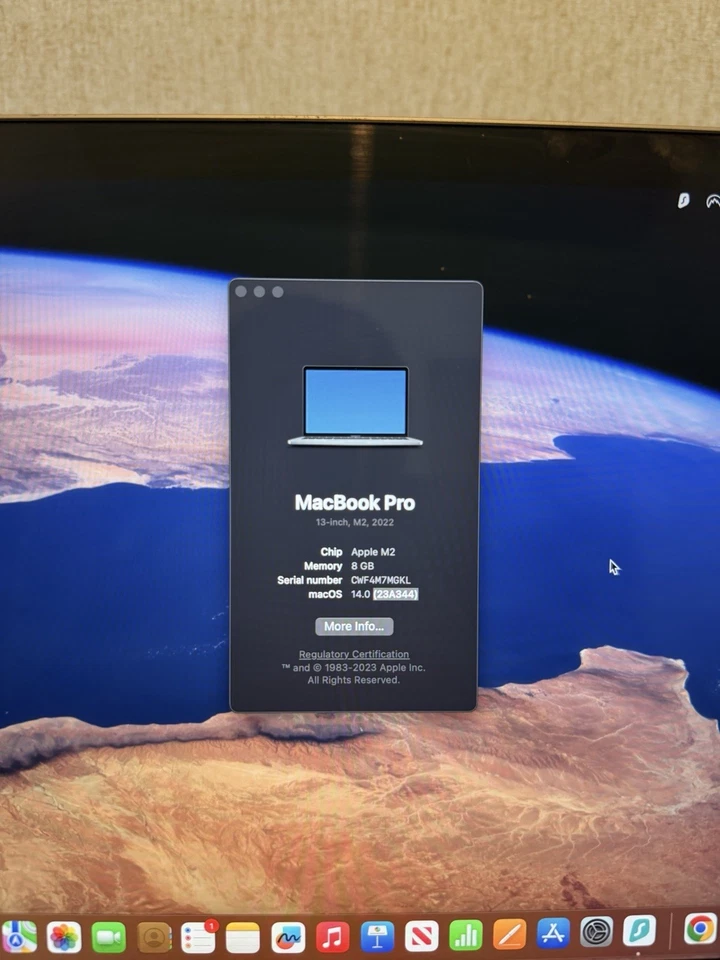The height and width of the screenshot is (960, 720).
Task: Launch Numbers from the dock
Action: (466, 936)
